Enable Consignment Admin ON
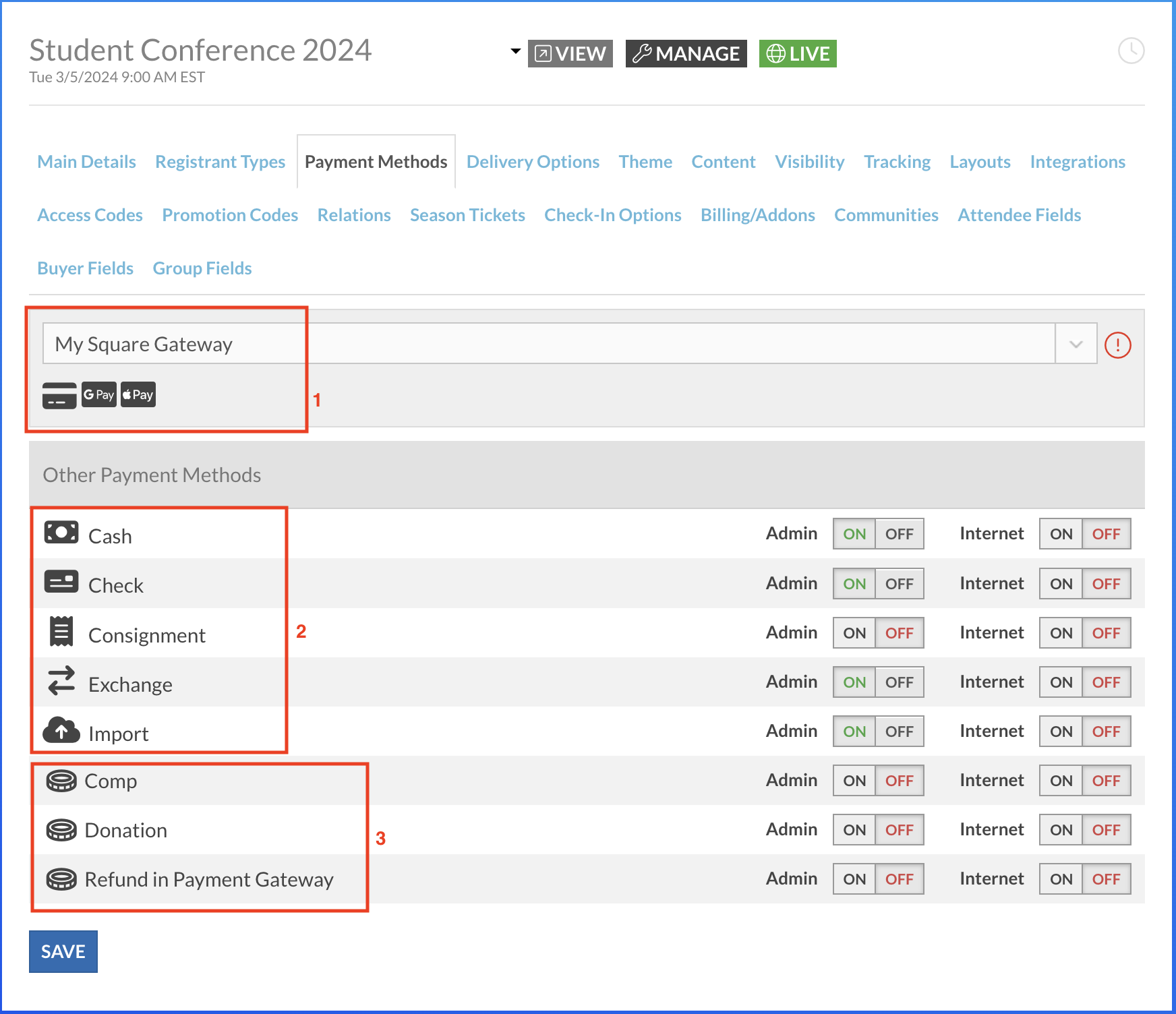Image resolution: width=1176 pixels, height=1014 pixels. pos(854,633)
